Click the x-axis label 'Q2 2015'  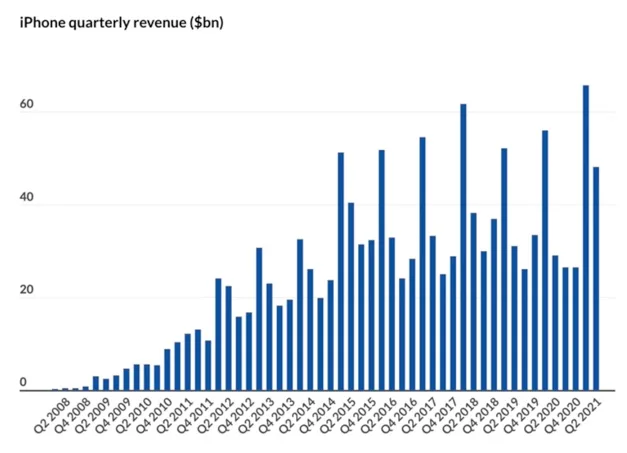pyautogui.click(x=338, y=416)
